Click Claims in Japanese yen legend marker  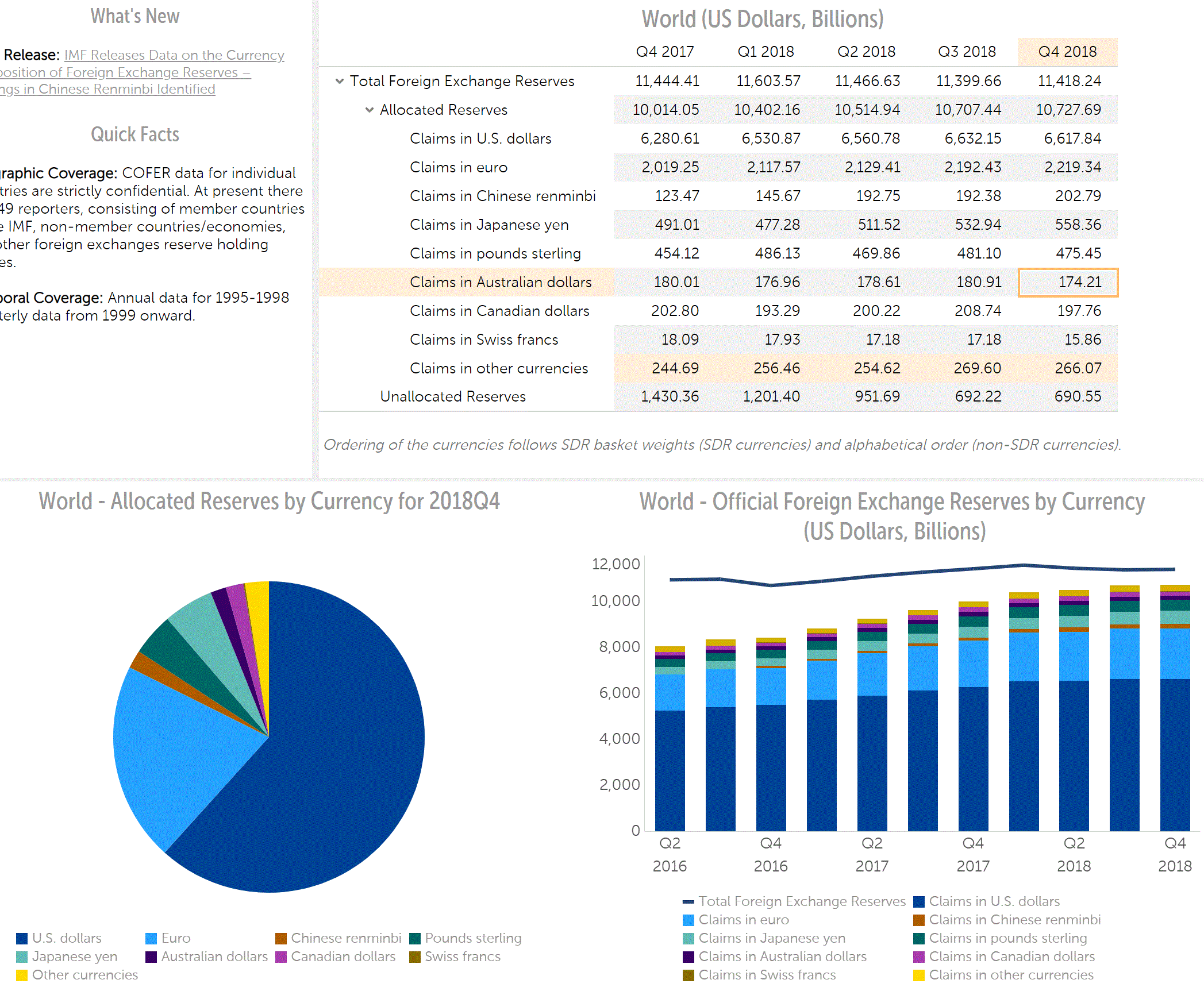click(x=688, y=939)
